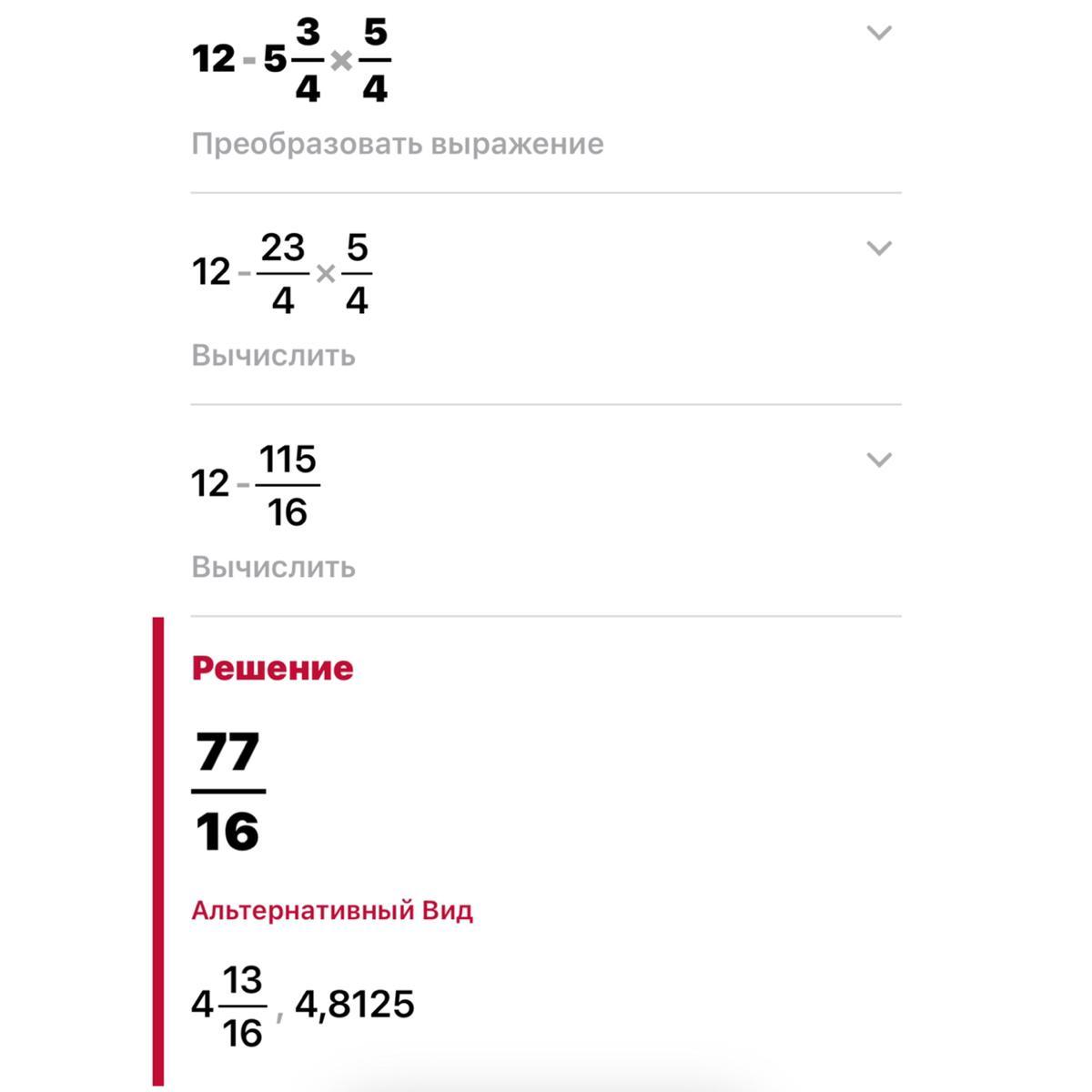This screenshot has width=1092, height=1092.
Task: Tap the fraction 23/4 in the second step
Action: point(283,273)
